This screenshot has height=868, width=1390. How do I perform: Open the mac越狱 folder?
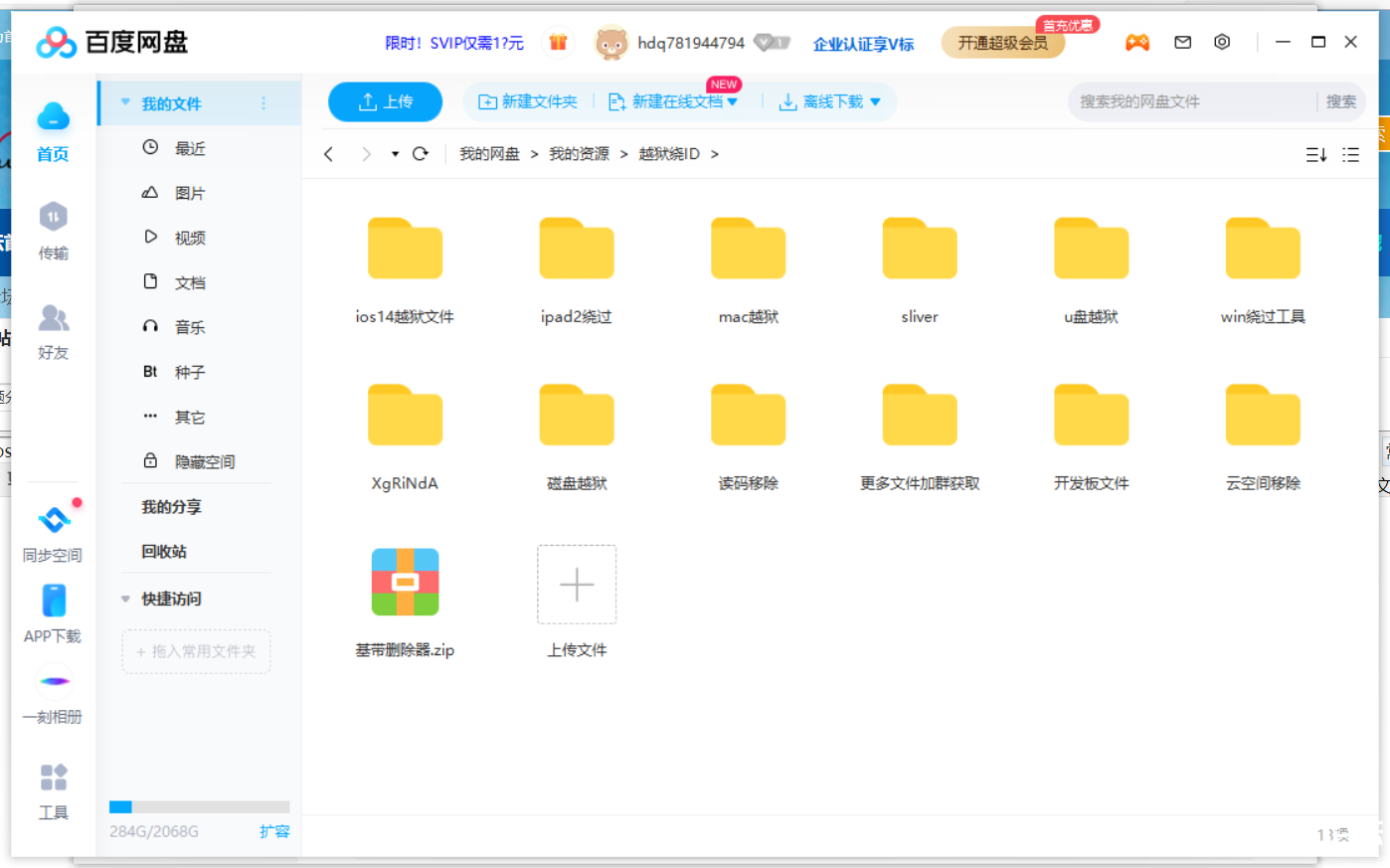749,249
